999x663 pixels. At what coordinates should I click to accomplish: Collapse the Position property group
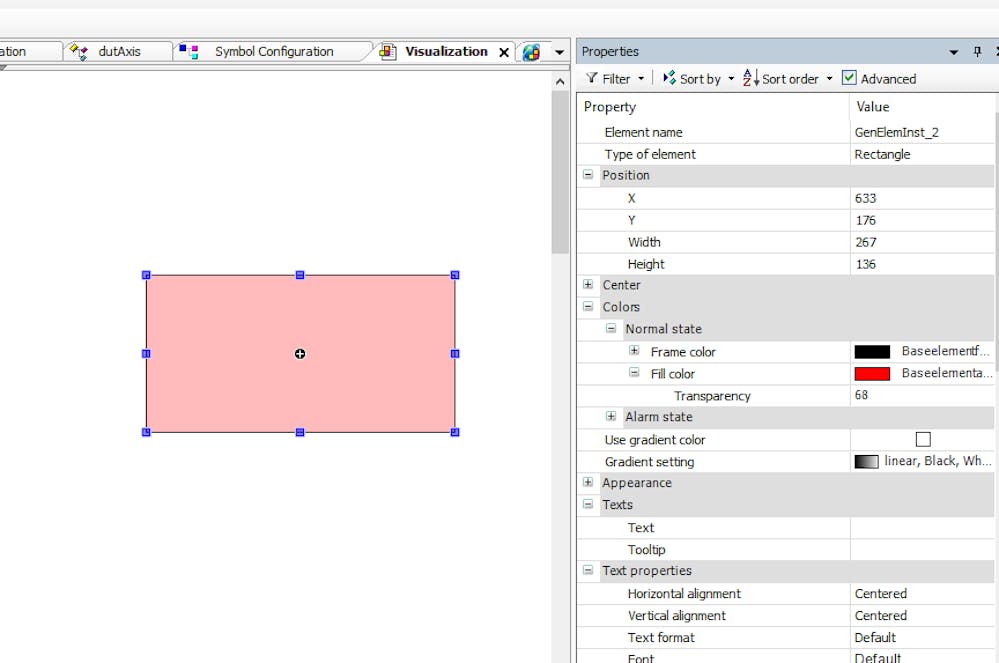tap(588, 174)
